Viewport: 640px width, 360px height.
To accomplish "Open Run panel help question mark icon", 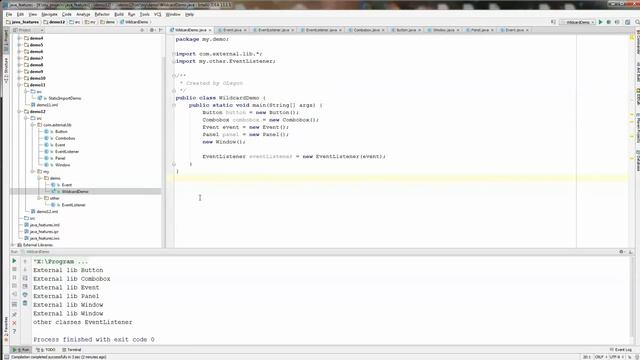I will point(14,331).
